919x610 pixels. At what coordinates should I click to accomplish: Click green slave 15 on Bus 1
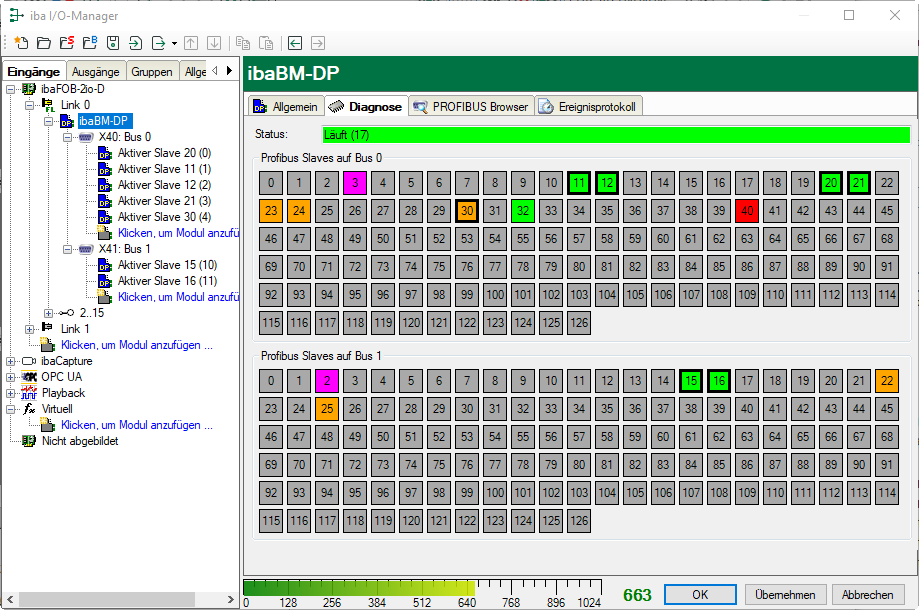coord(692,381)
